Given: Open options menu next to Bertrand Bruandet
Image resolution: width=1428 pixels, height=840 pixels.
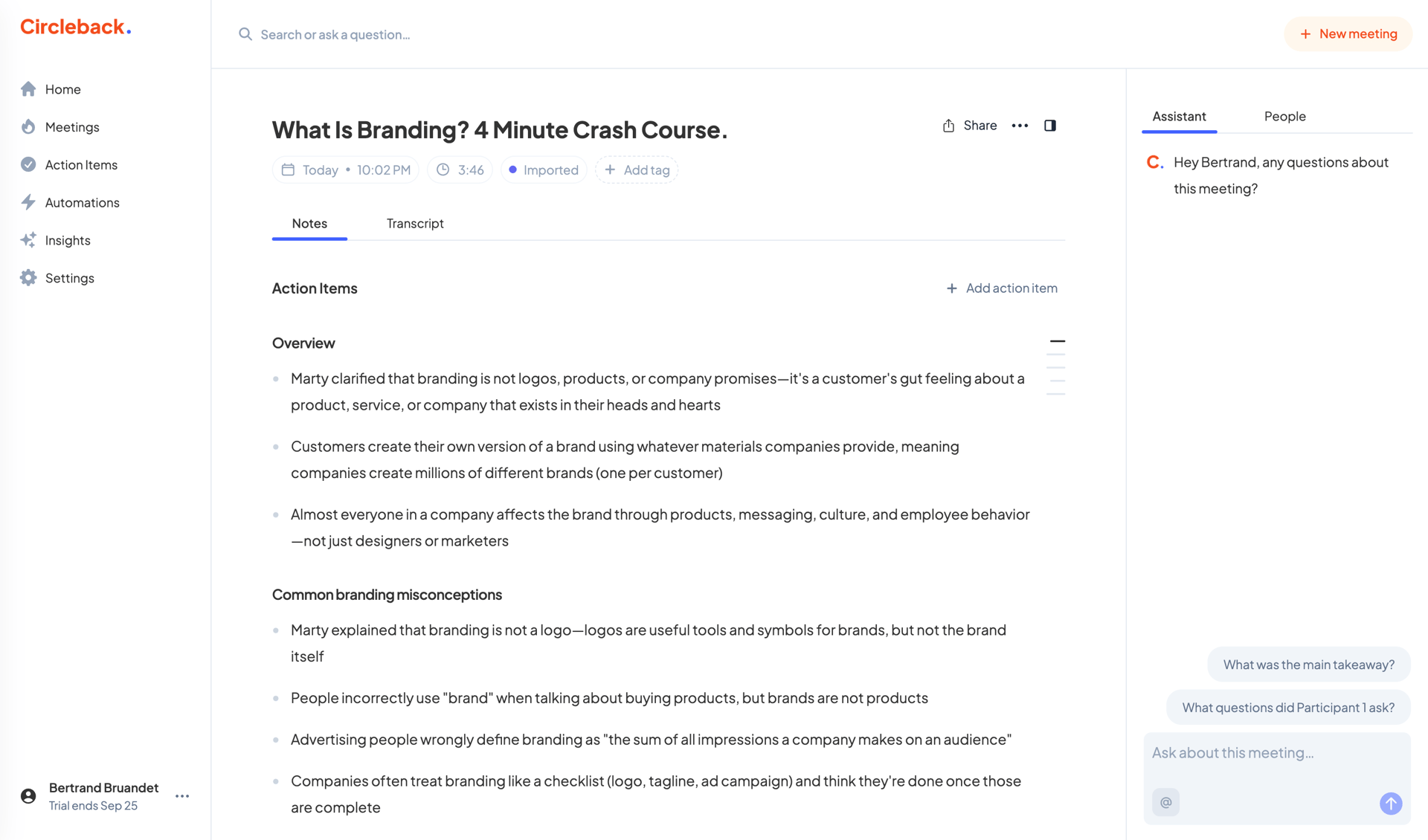Looking at the screenshot, I should 181,795.
